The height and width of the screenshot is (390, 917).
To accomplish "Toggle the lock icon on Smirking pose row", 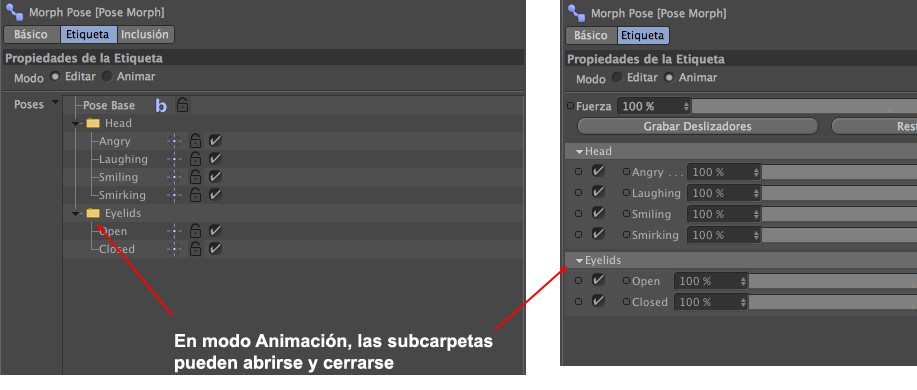I will (195, 194).
